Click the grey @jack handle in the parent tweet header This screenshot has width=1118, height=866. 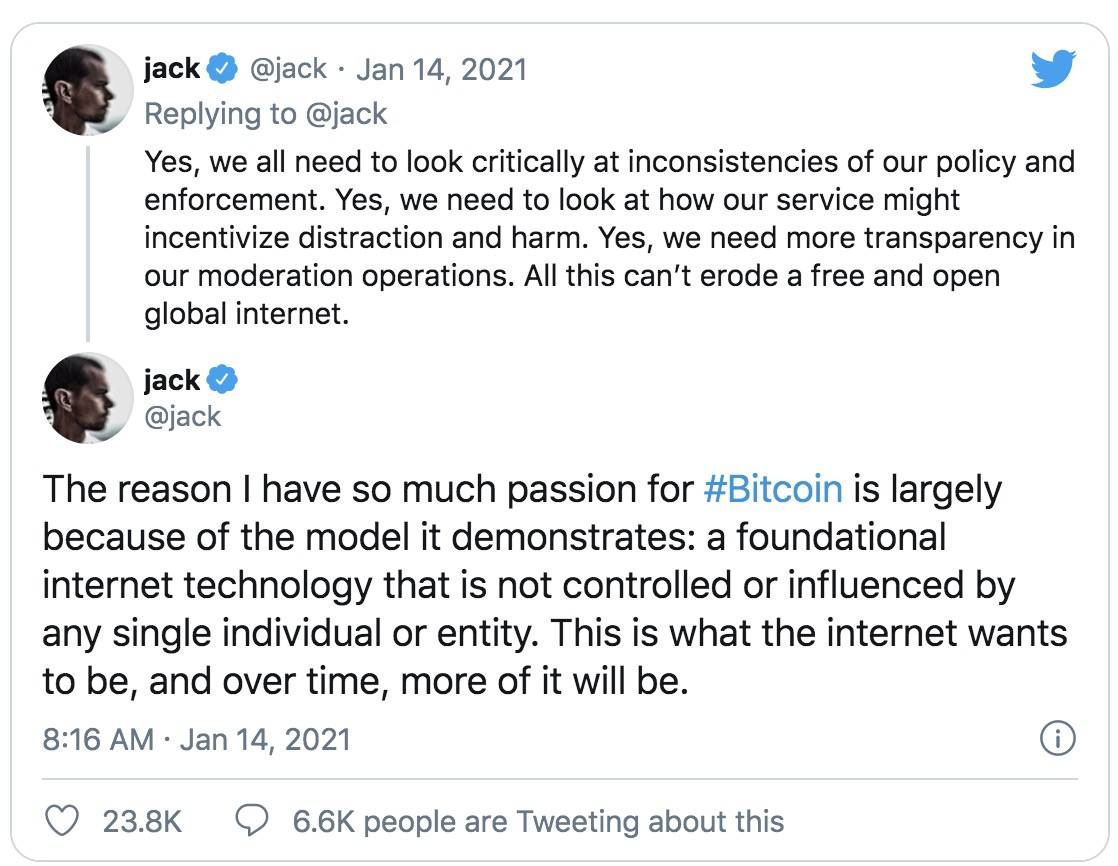pyautogui.click(x=288, y=69)
